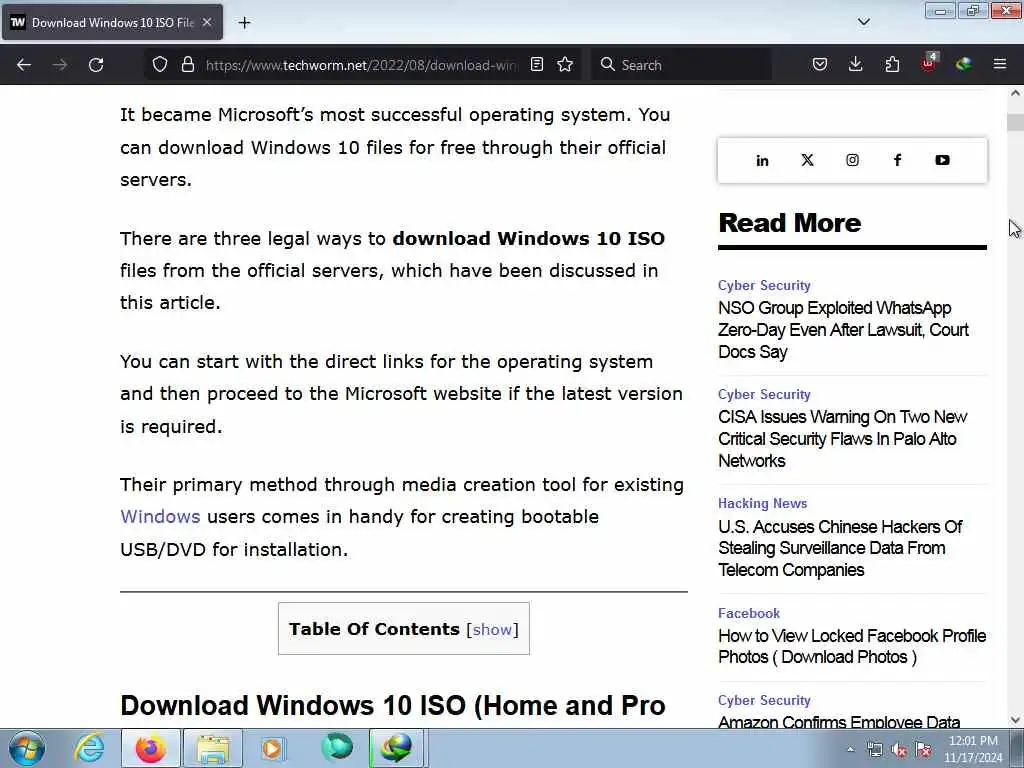Open the CISA Issues Warning article

(x=842, y=439)
